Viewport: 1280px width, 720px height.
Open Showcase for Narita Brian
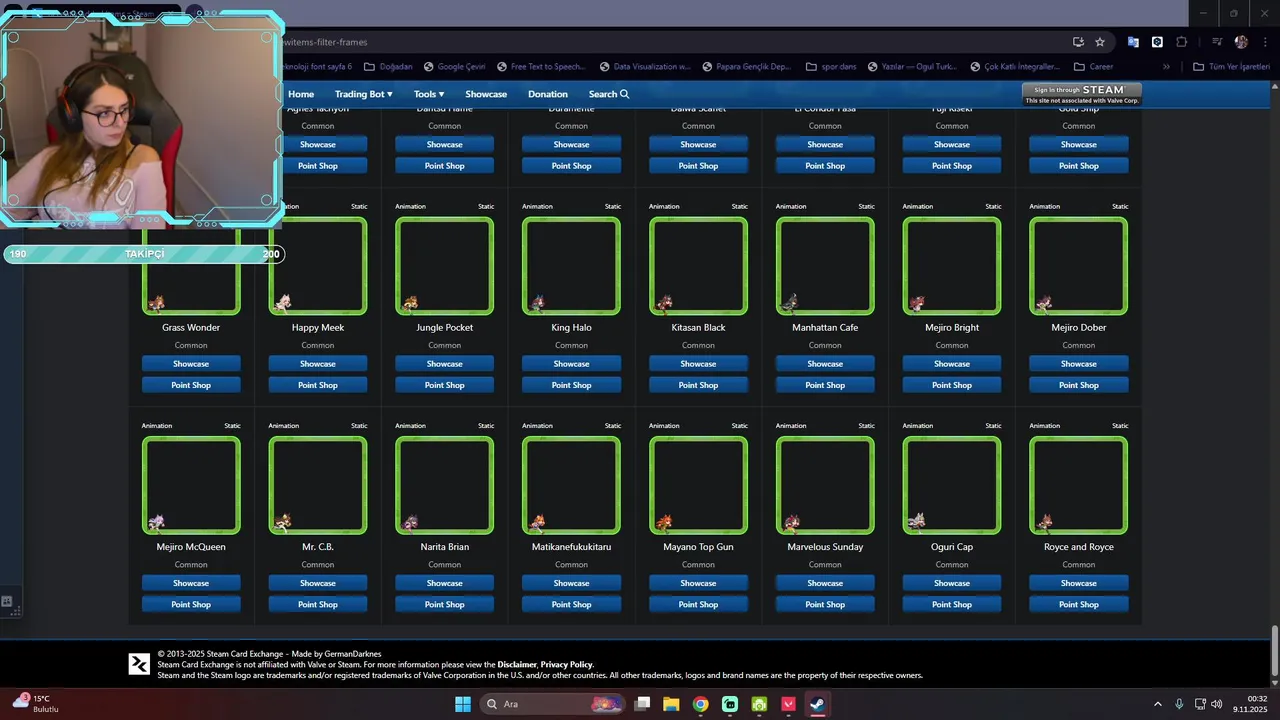pyautogui.click(x=445, y=583)
